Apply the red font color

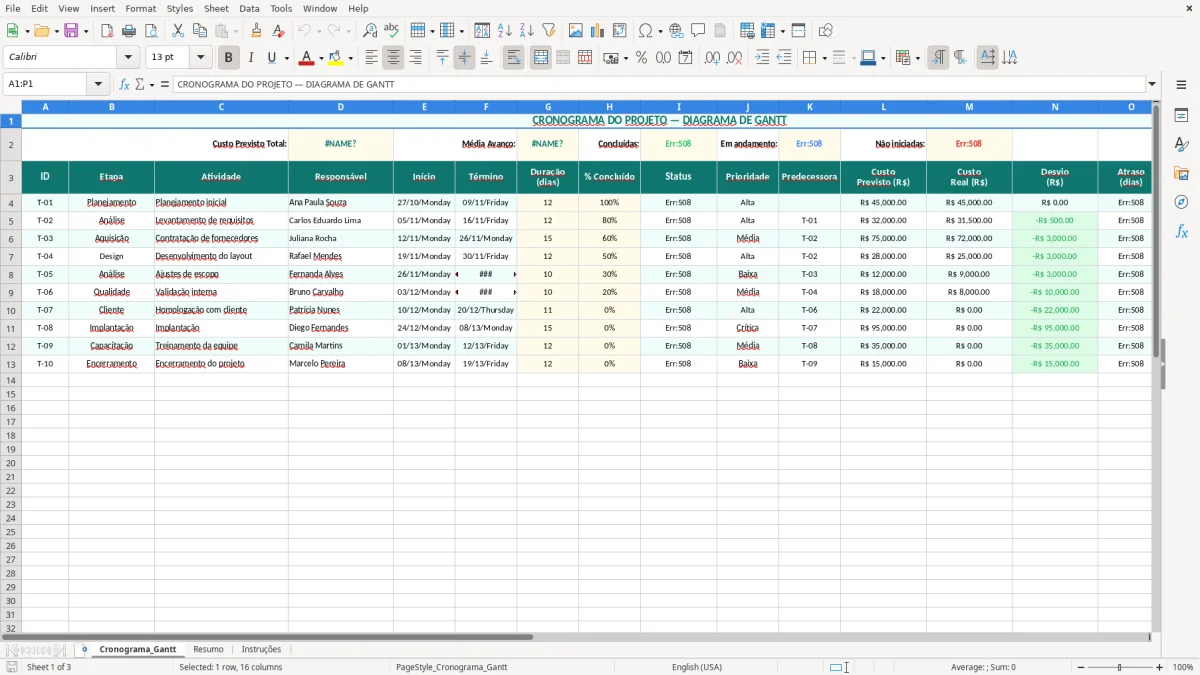[x=307, y=58]
